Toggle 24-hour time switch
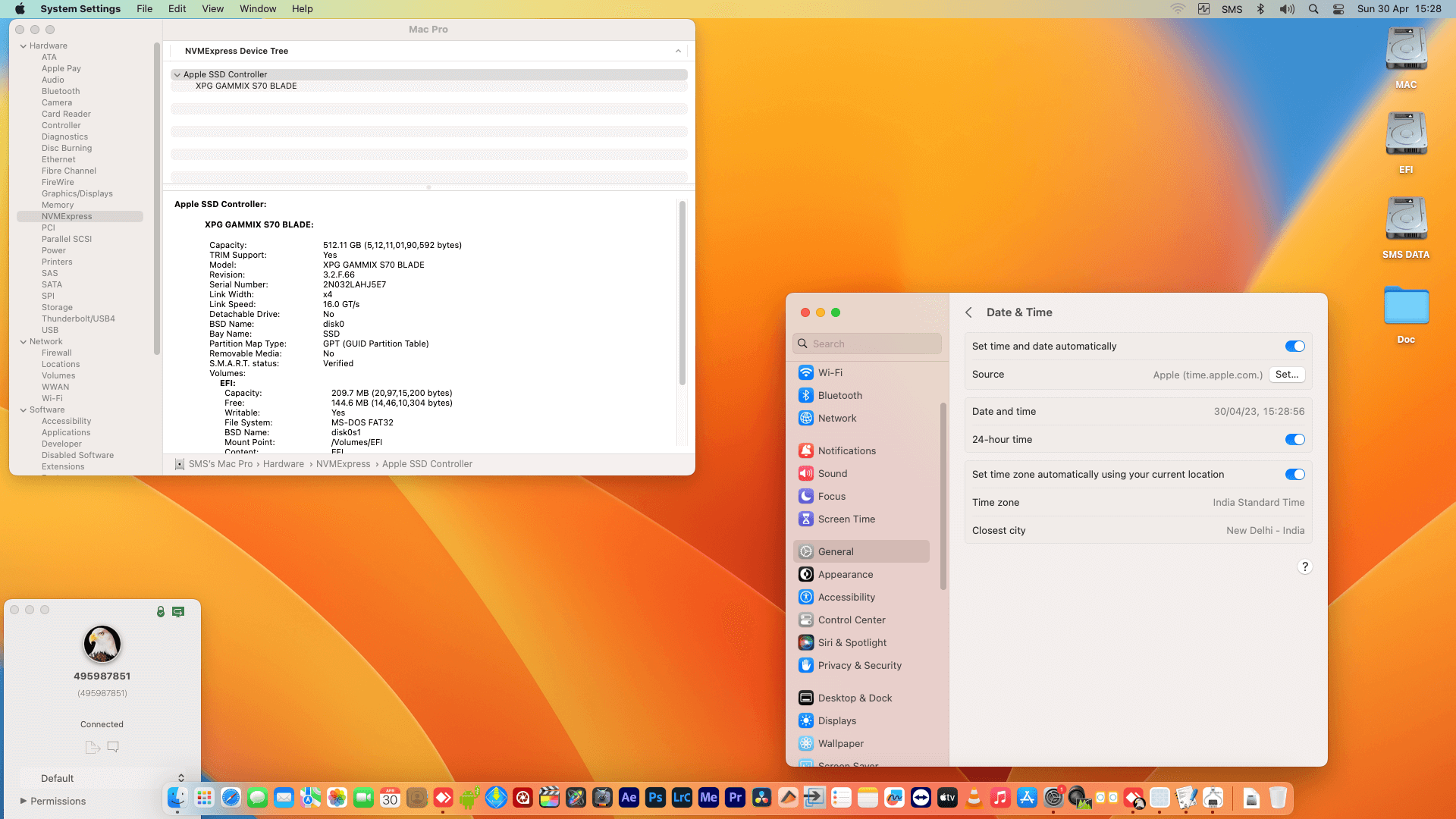The width and height of the screenshot is (1456, 819). coord(1294,440)
